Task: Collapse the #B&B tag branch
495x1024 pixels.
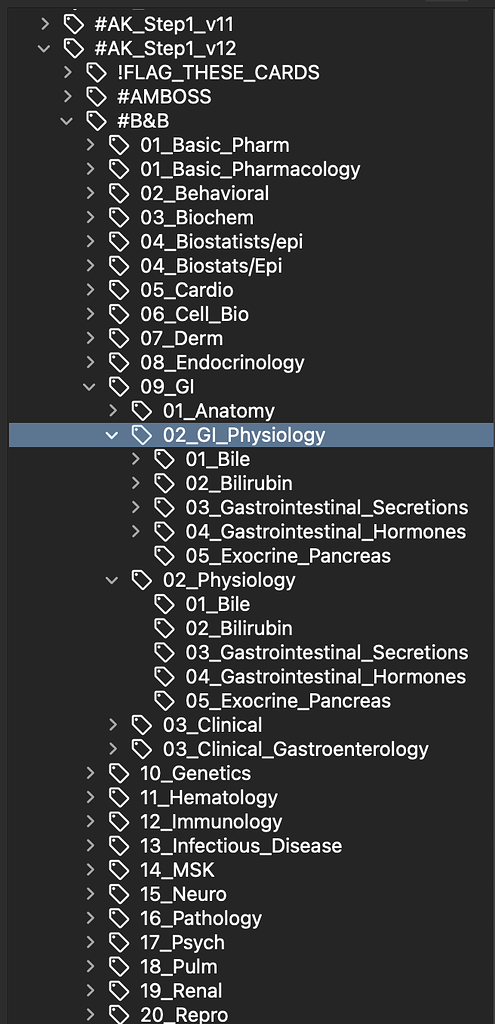Action: [67, 121]
